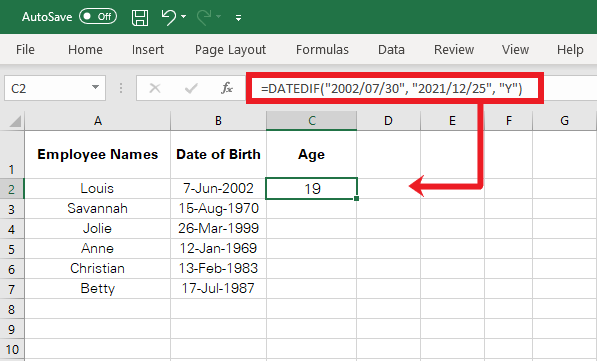The width and height of the screenshot is (597, 361).
Task: Click the fill handle of cell C2
Action: point(356,198)
